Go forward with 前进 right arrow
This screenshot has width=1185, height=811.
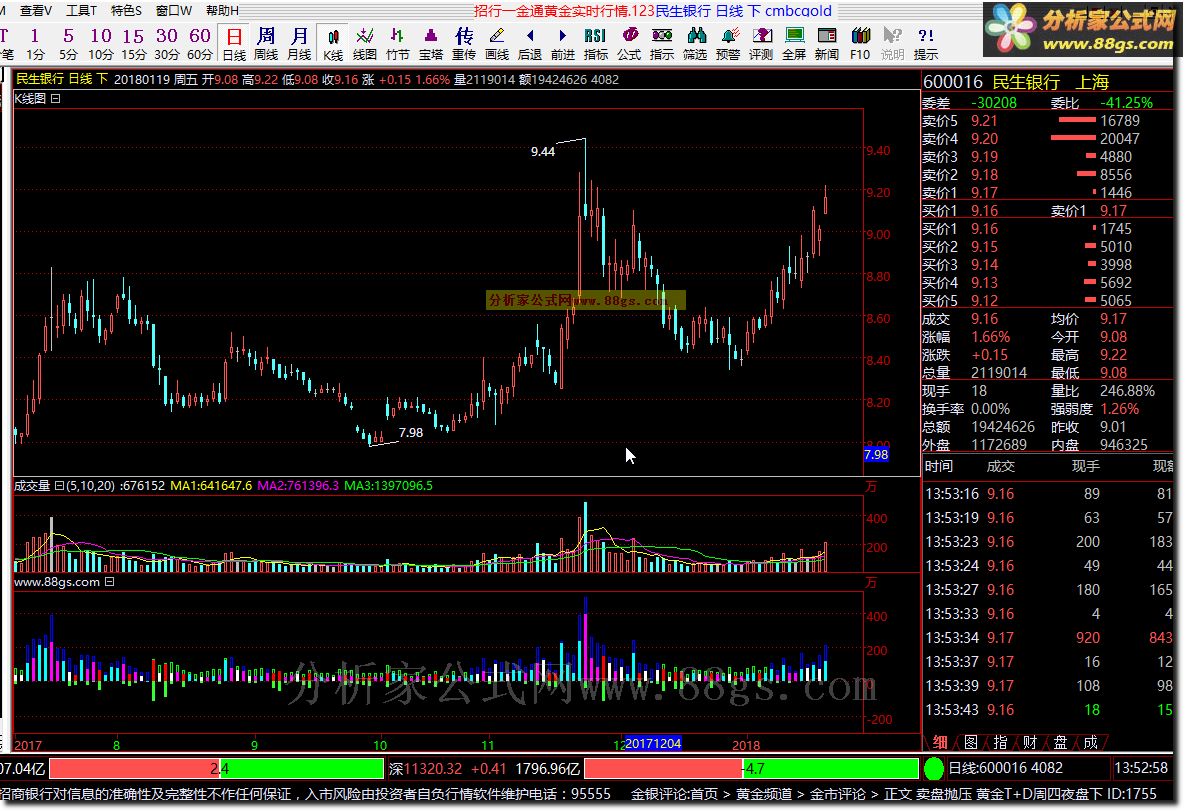(x=563, y=44)
